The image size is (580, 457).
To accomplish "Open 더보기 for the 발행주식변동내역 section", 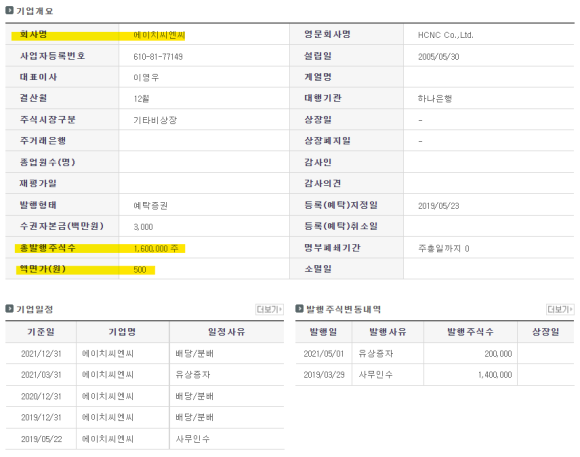I will pos(560,309).
